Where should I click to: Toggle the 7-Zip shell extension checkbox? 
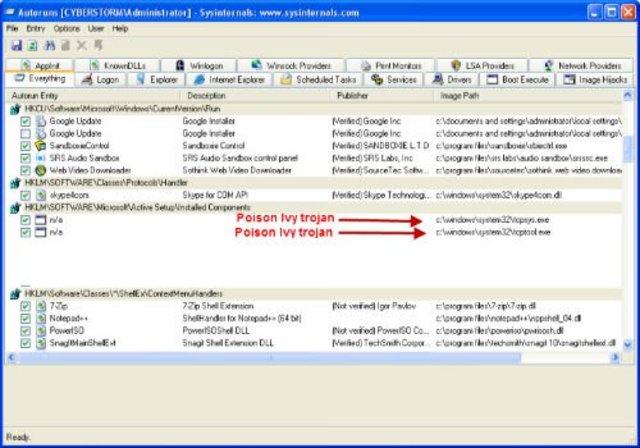[25, 306]
